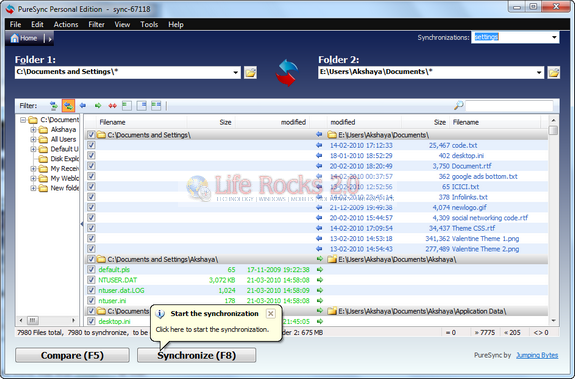This screenshot has width=575, height=379.
Task: Click the Home icon in navigation bar
Action: [x=15, y=38]
